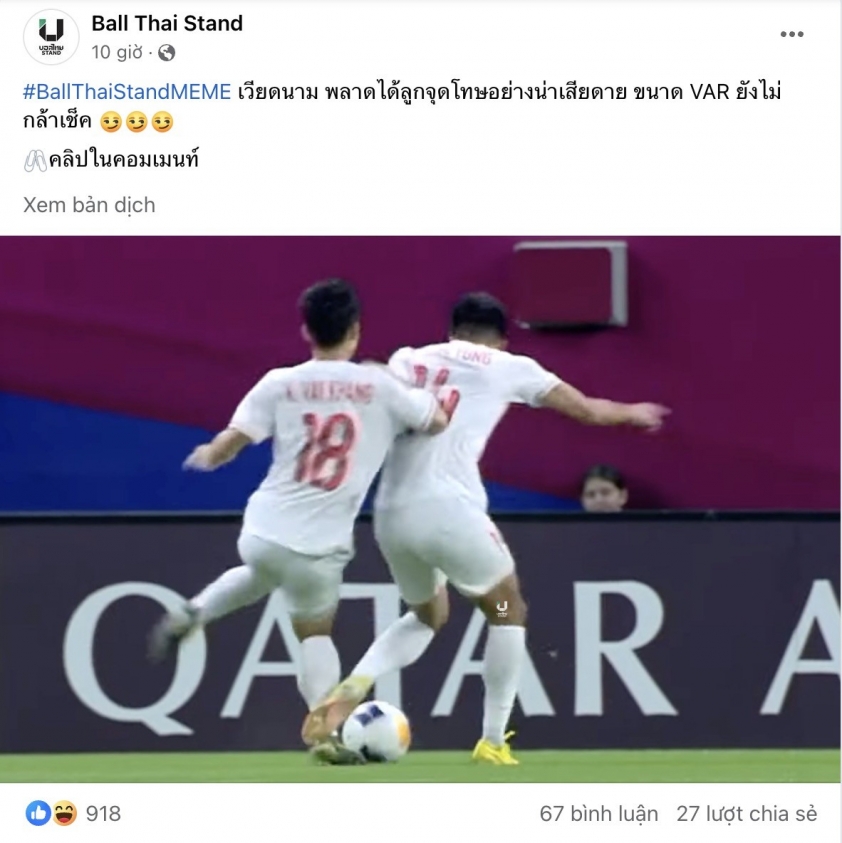The height and width of the screenshot is (843, 842).
Task: Open the 67 bình luận comments
Action: pyautogui.click(x=599, y=814)
